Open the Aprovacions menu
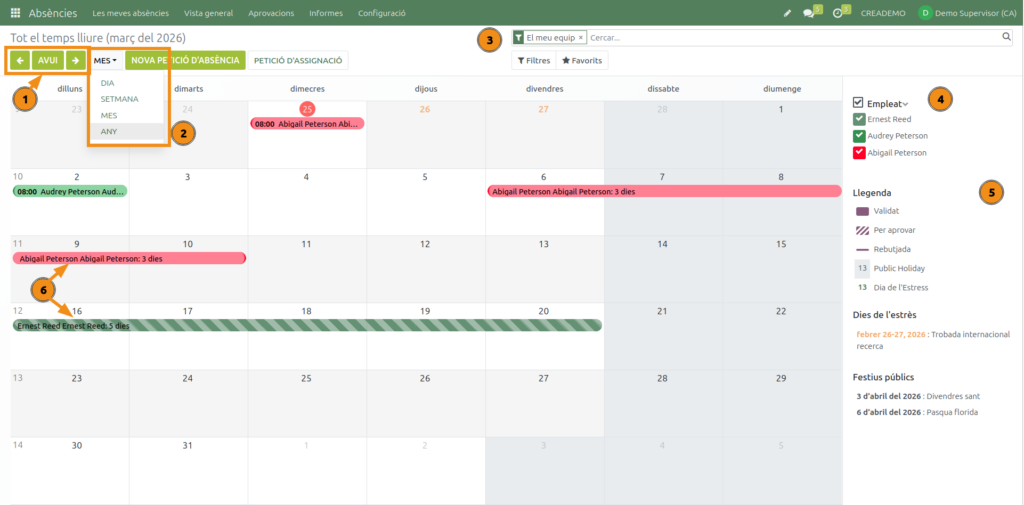1024x505 pixels. [x=242, y=13]
